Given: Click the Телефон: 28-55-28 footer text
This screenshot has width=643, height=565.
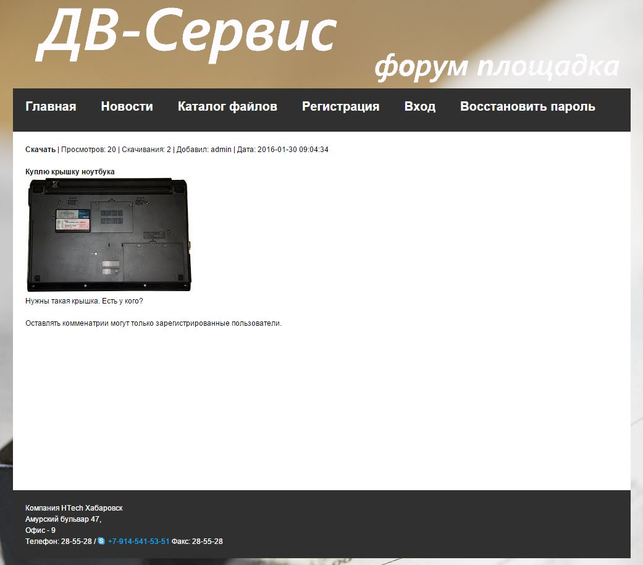Looking at the screenshot, I should pos(59,541).
